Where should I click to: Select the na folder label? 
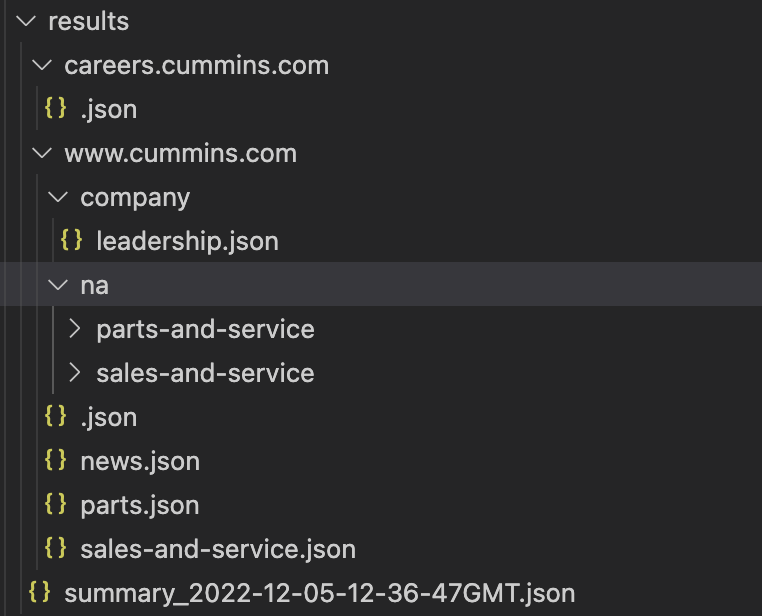click(x=95, y=286)
